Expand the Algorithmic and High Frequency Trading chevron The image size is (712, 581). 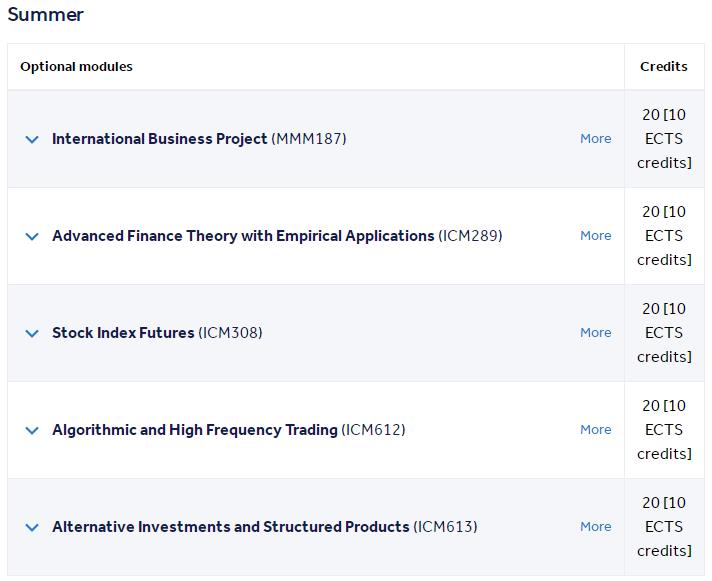32,430
